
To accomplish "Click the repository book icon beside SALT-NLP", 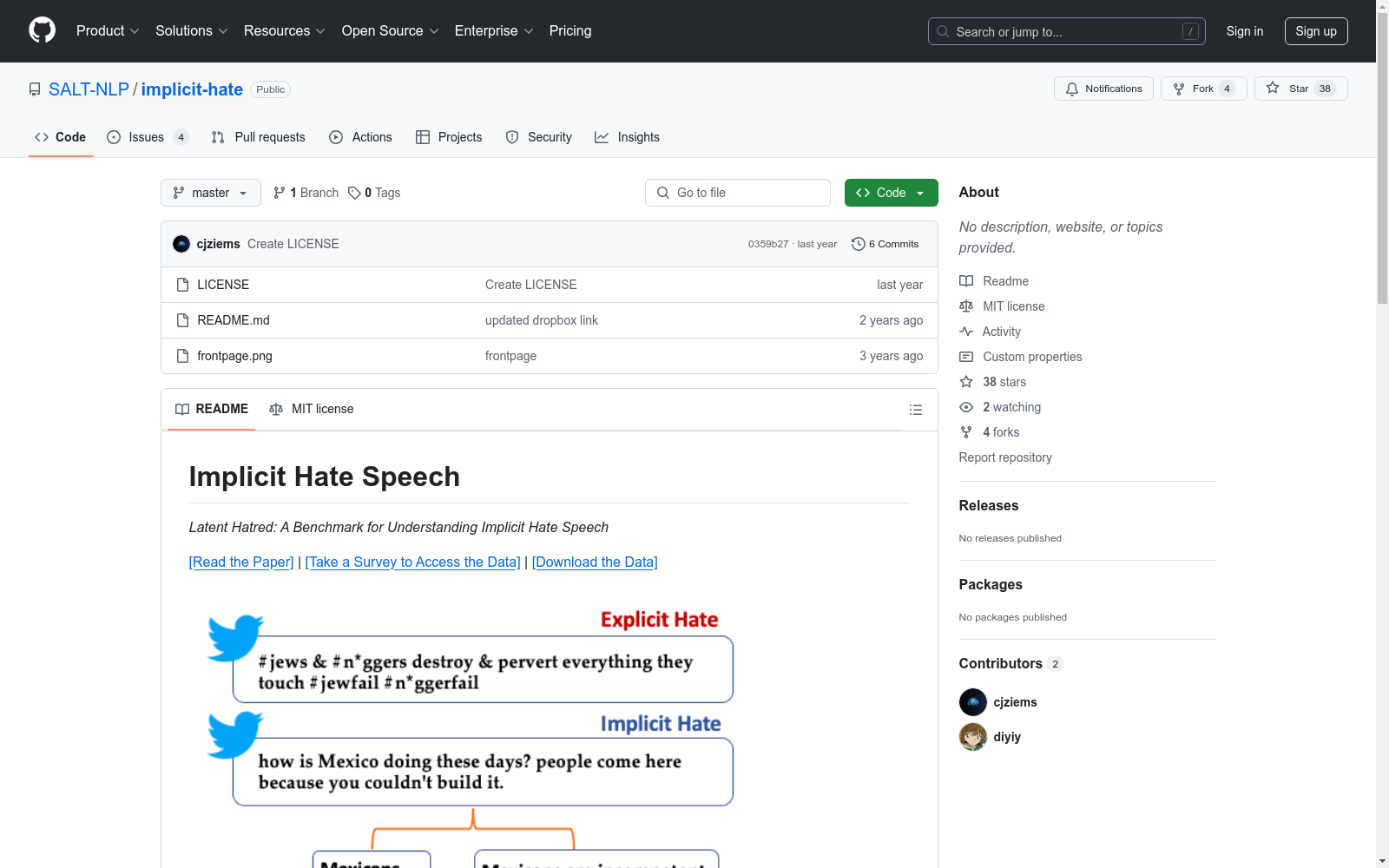I will click(35, 89).
